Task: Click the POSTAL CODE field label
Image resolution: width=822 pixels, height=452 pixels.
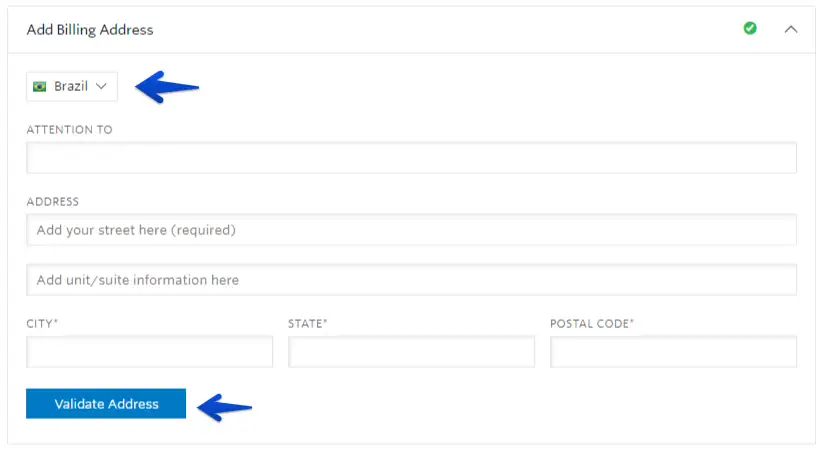Action: point(592,324)
